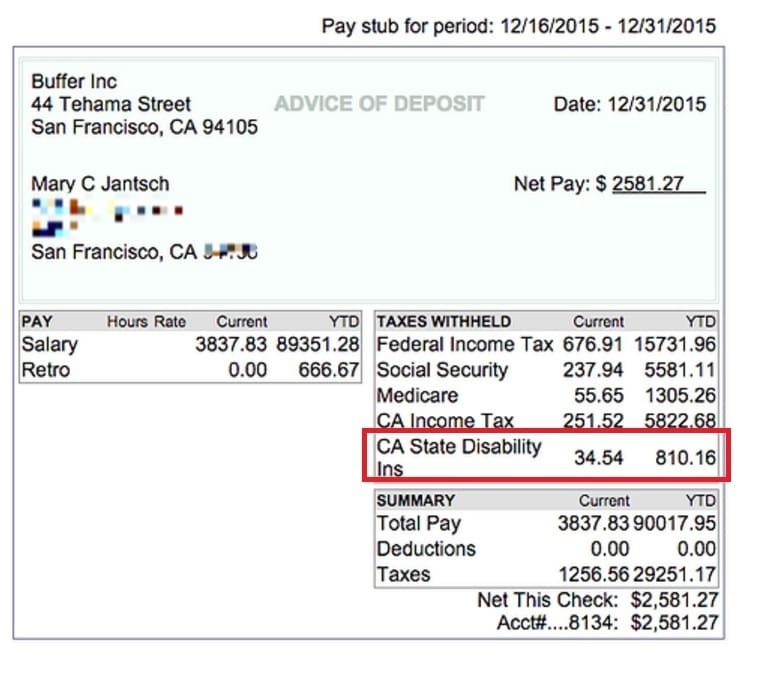Select the Medicare YTD value 1305.26
The height and width of the screenshot is (675, 761).
(x=680, y=395)
